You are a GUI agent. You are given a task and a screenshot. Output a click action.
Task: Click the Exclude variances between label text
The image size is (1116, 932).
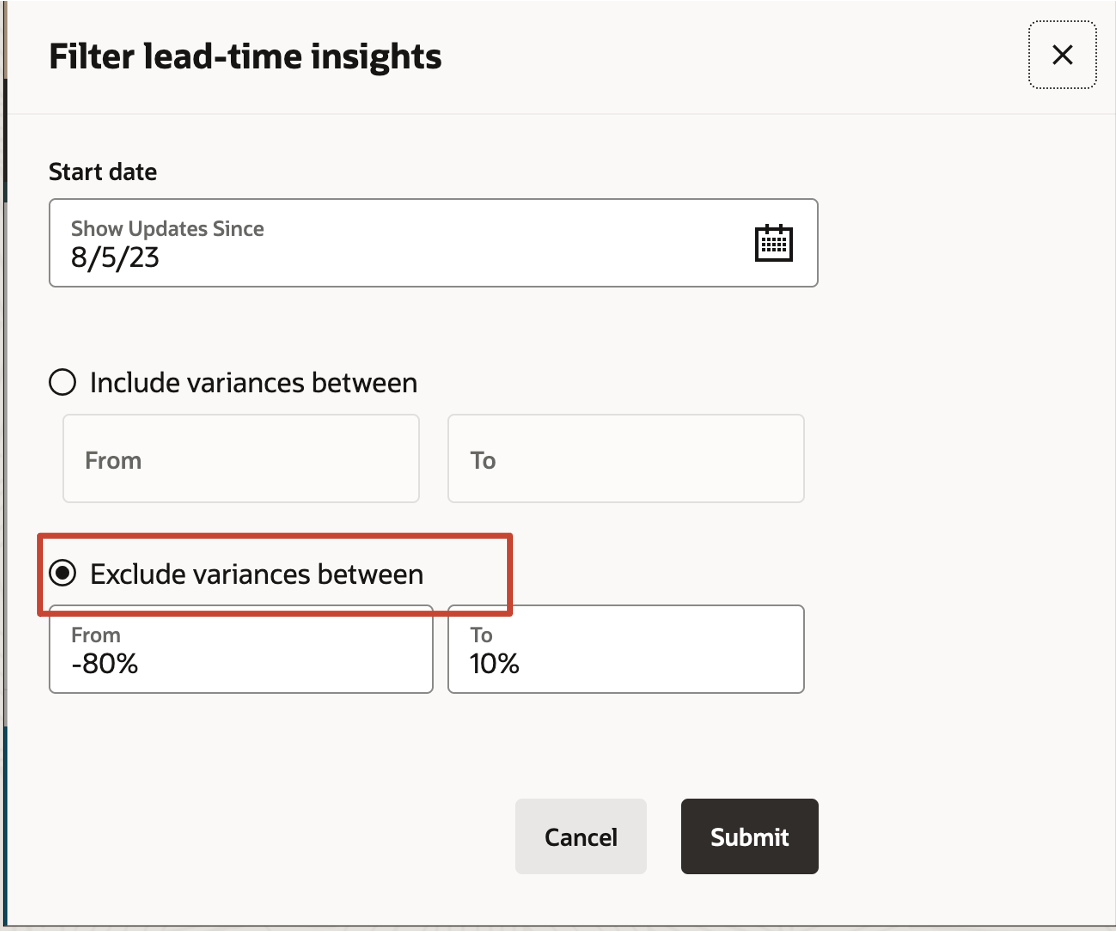[257, 574]
